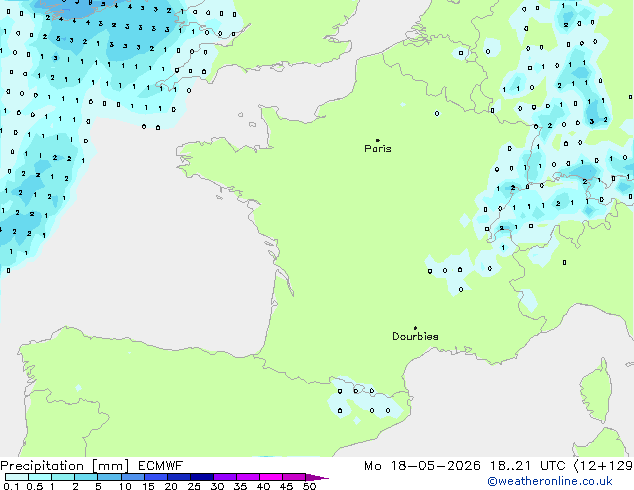Click the 40–45 mm magenta swatch
Screen dimensions: 634x490
271,477
